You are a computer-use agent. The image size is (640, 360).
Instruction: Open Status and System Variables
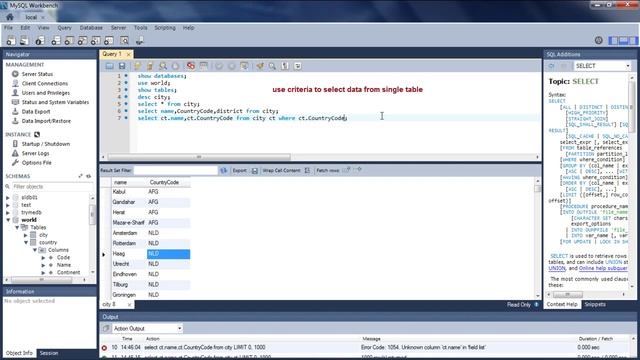[x=55, y=102]
